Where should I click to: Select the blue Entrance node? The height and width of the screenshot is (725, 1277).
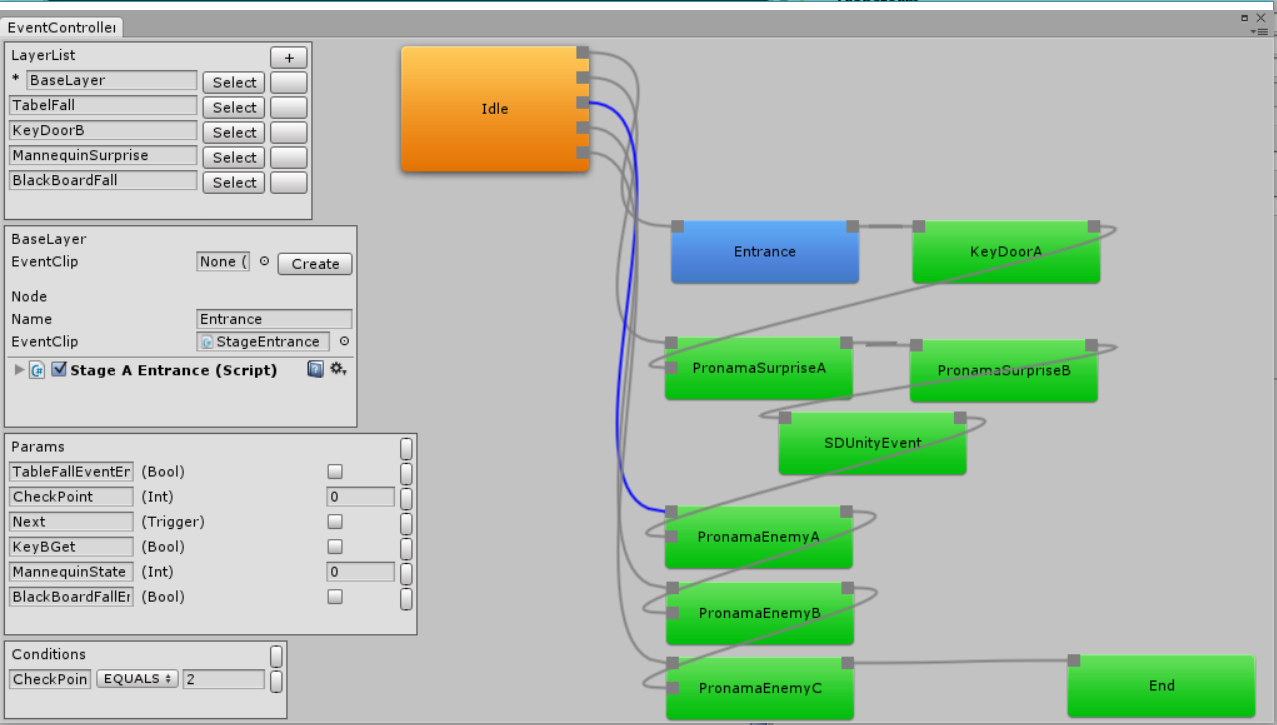click(x=765, y=252)
